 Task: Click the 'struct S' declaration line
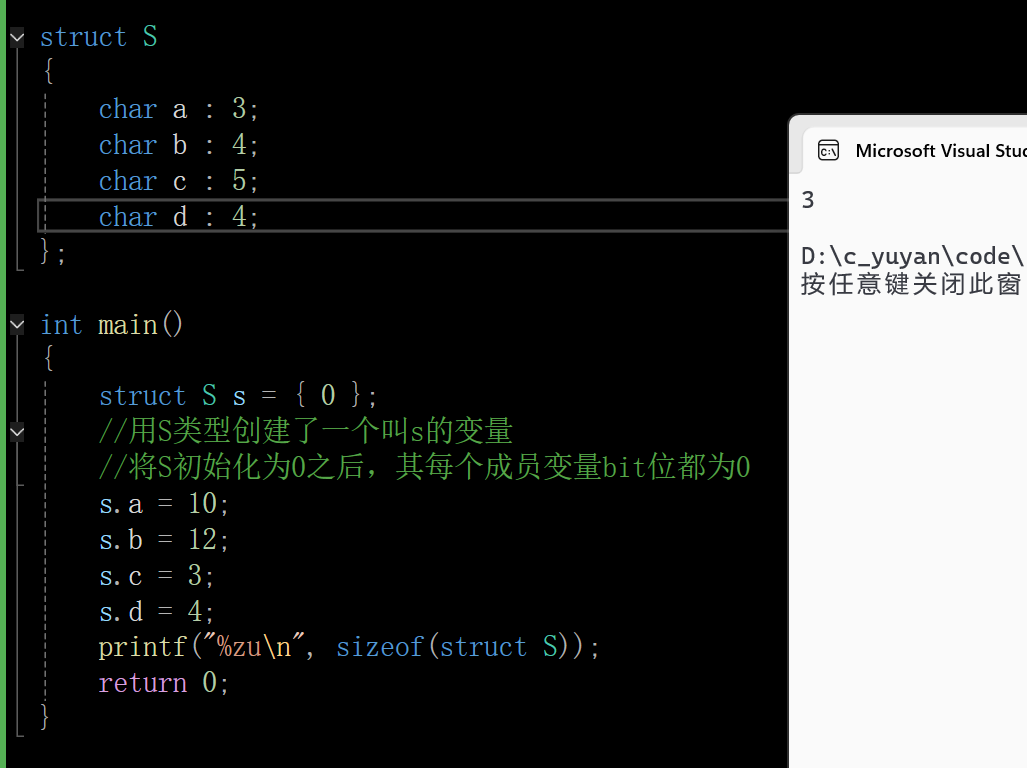pyautogui.click(x=99, y=37)
